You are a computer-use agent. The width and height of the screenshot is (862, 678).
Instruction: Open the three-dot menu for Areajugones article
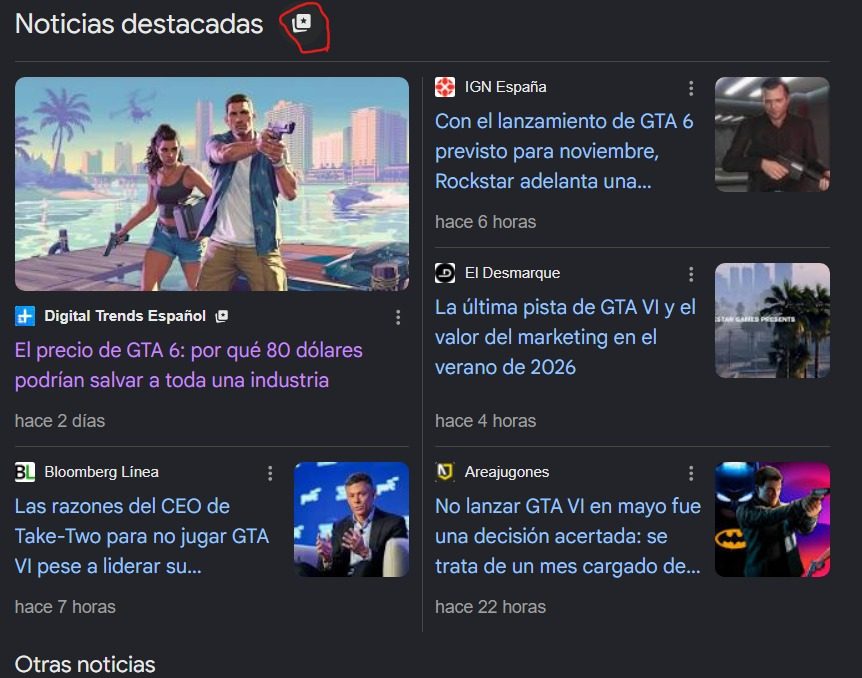(690, 473)
